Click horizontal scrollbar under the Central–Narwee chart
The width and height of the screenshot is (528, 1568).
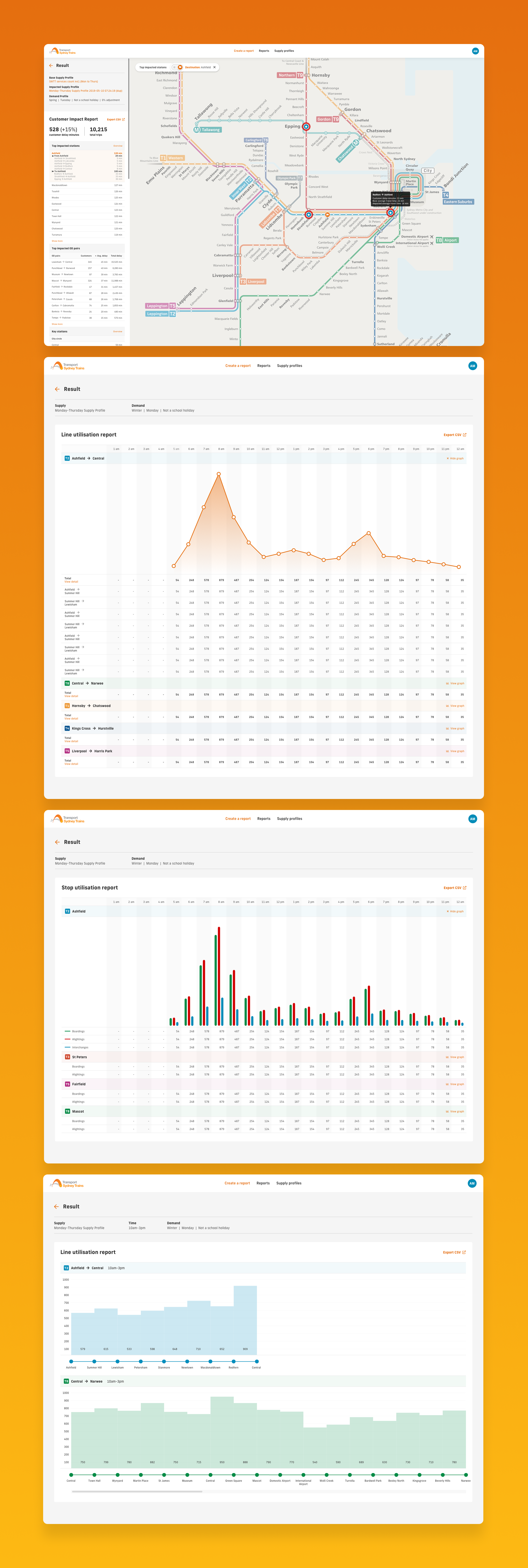[x=137, y=1491]
